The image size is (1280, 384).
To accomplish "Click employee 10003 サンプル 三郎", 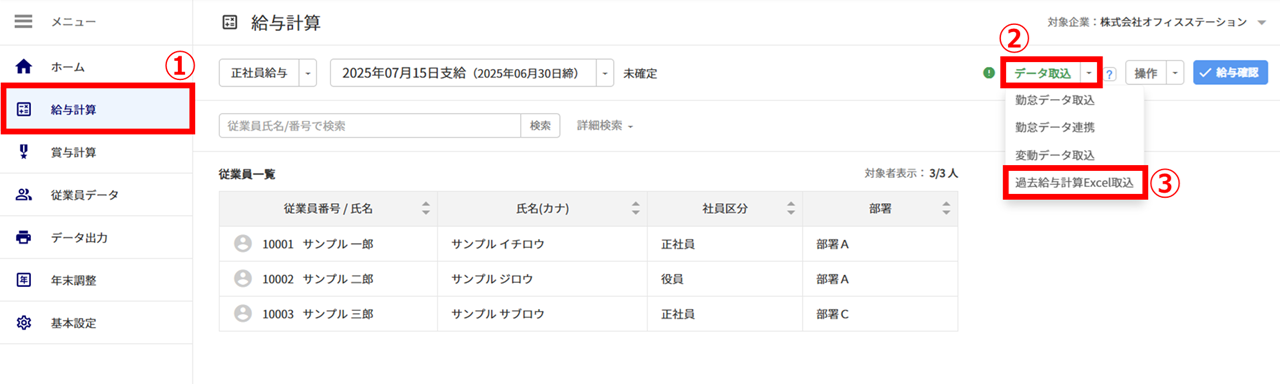I will (317, 313).
